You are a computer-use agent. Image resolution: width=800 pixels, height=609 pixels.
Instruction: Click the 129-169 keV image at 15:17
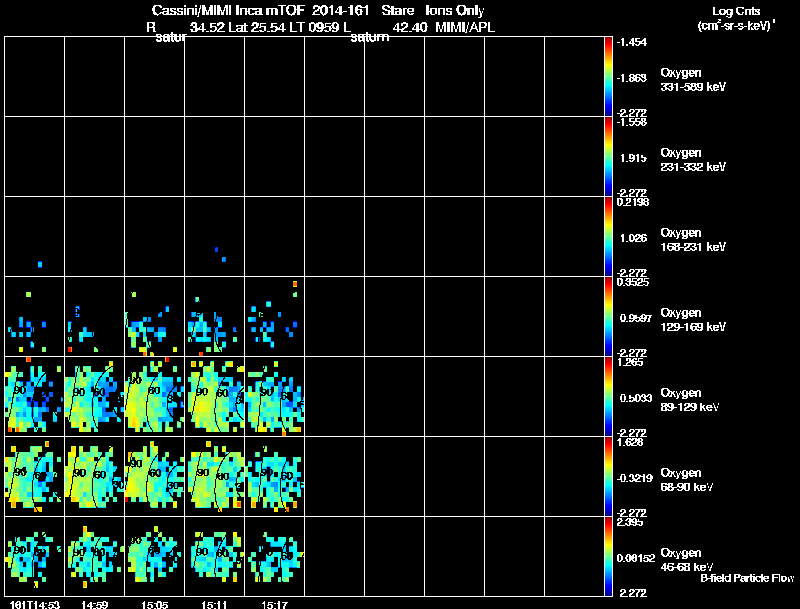[274, 317]
